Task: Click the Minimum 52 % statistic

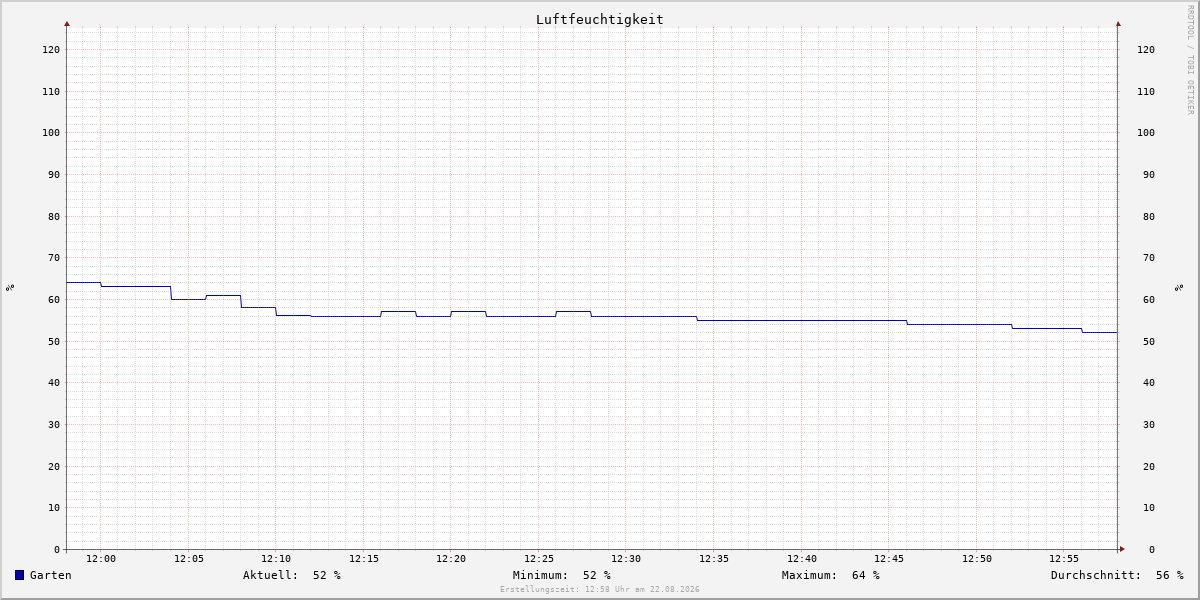Action: 562,575
